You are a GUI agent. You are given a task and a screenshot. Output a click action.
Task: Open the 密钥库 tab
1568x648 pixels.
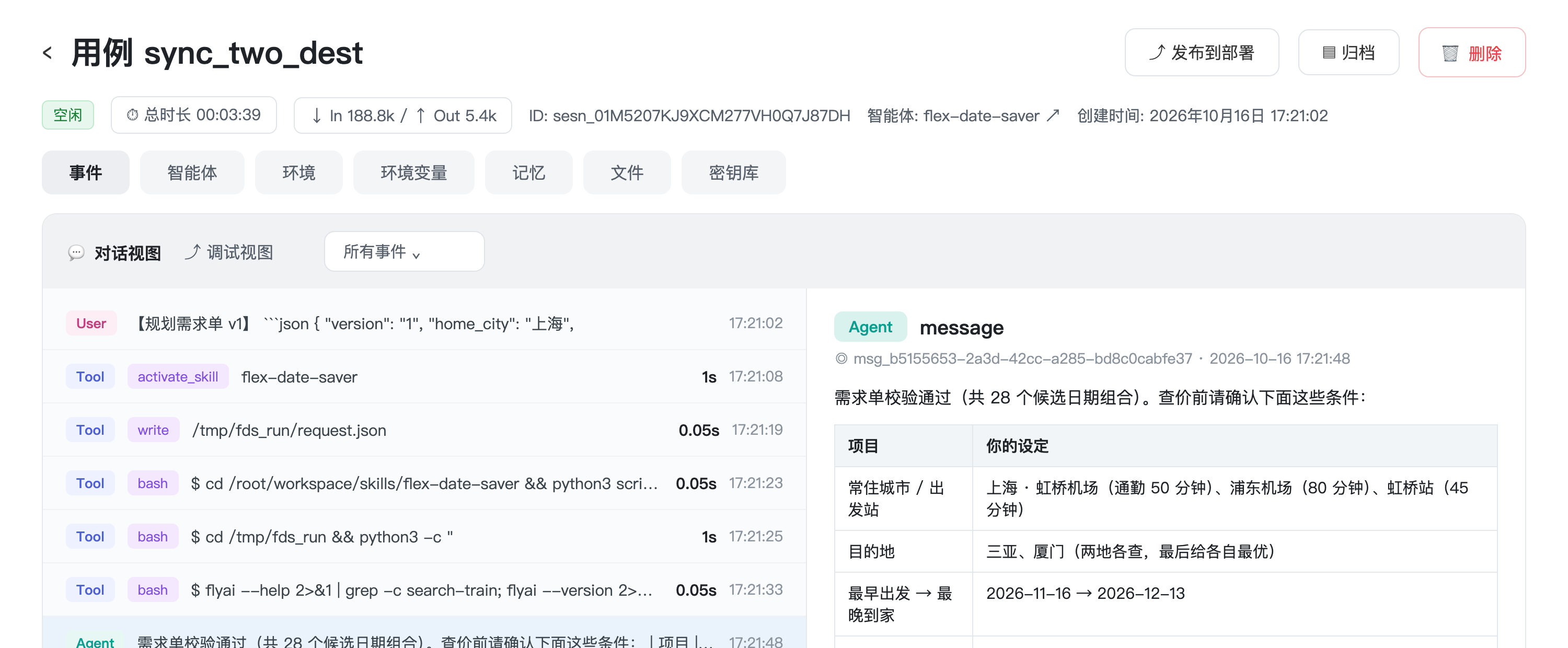[733, 172]
